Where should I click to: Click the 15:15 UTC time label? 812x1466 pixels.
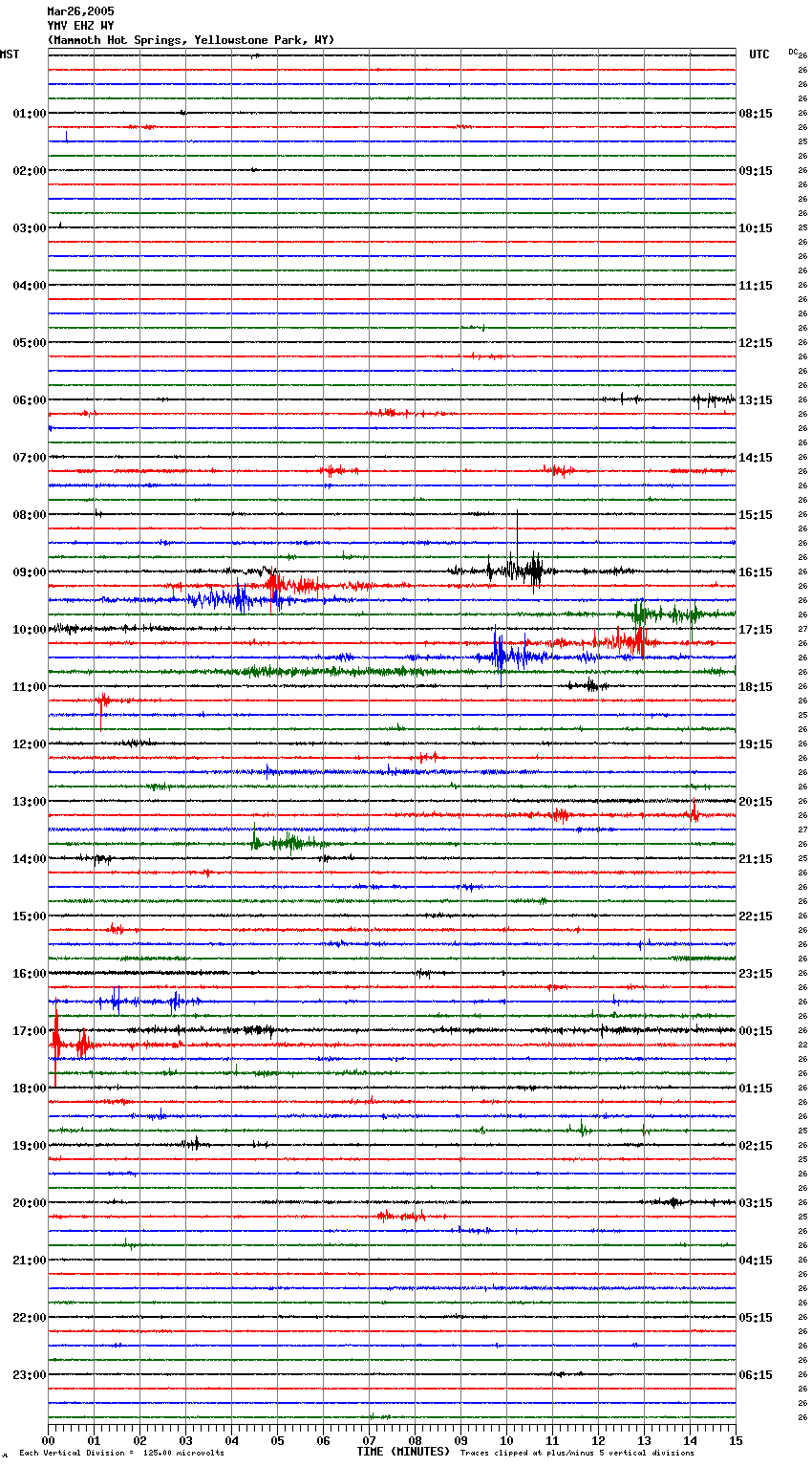[x=756, y=515]
